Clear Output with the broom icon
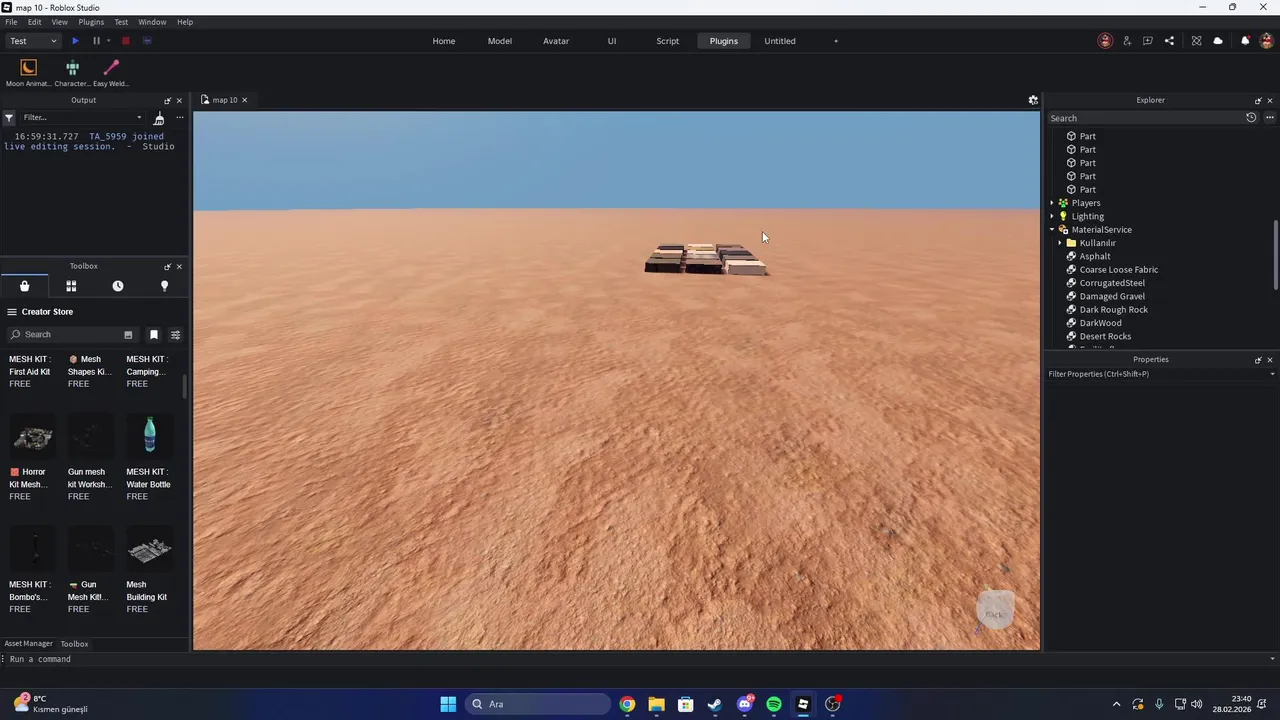This screenshot has width=1280, height=720. point(159,118)
